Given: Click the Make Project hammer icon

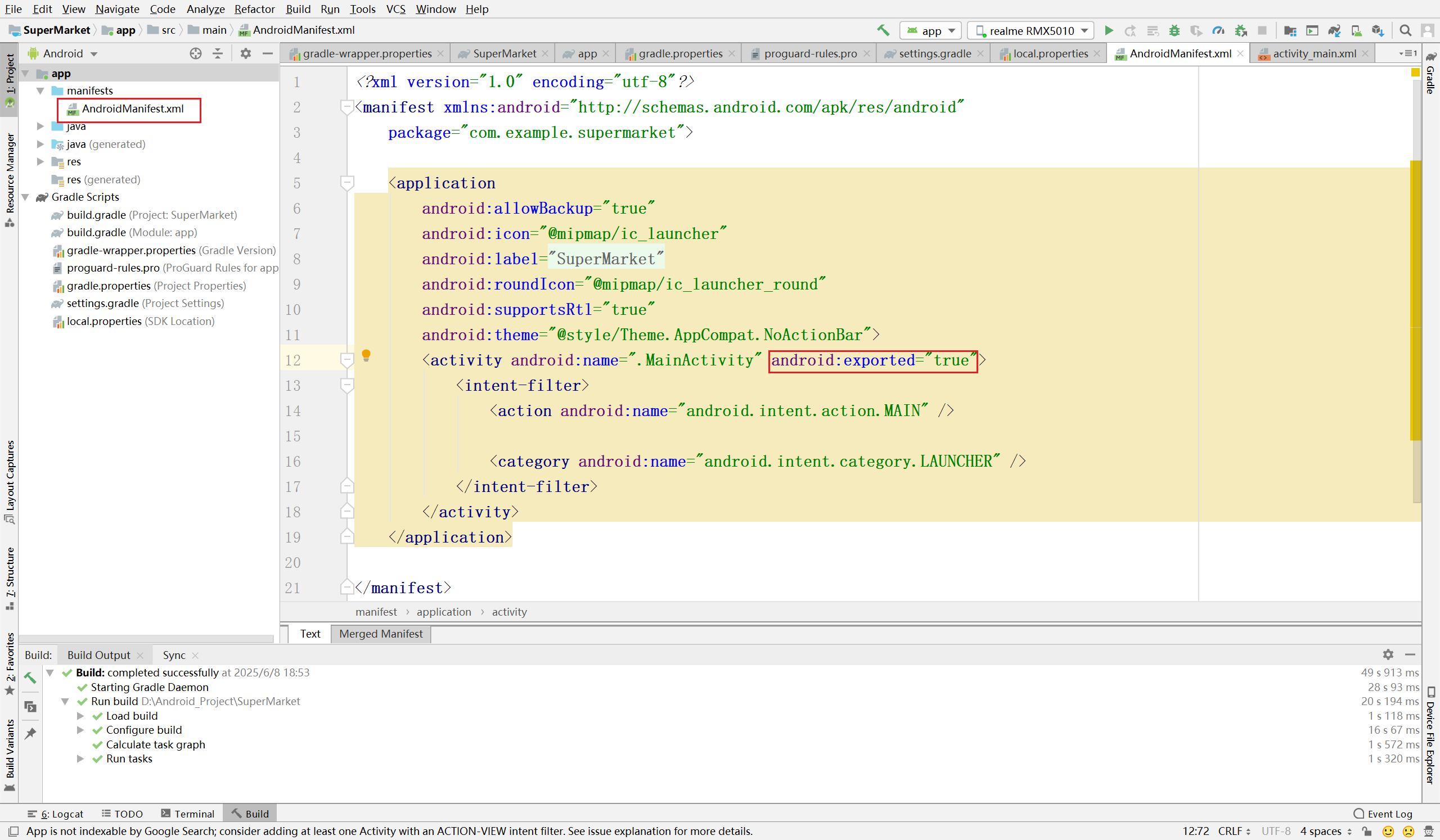Looking at the screenshot, I should click(883, 30).
